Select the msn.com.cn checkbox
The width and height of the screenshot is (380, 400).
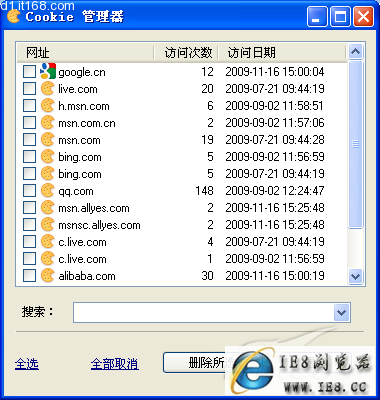click(29, 123)
